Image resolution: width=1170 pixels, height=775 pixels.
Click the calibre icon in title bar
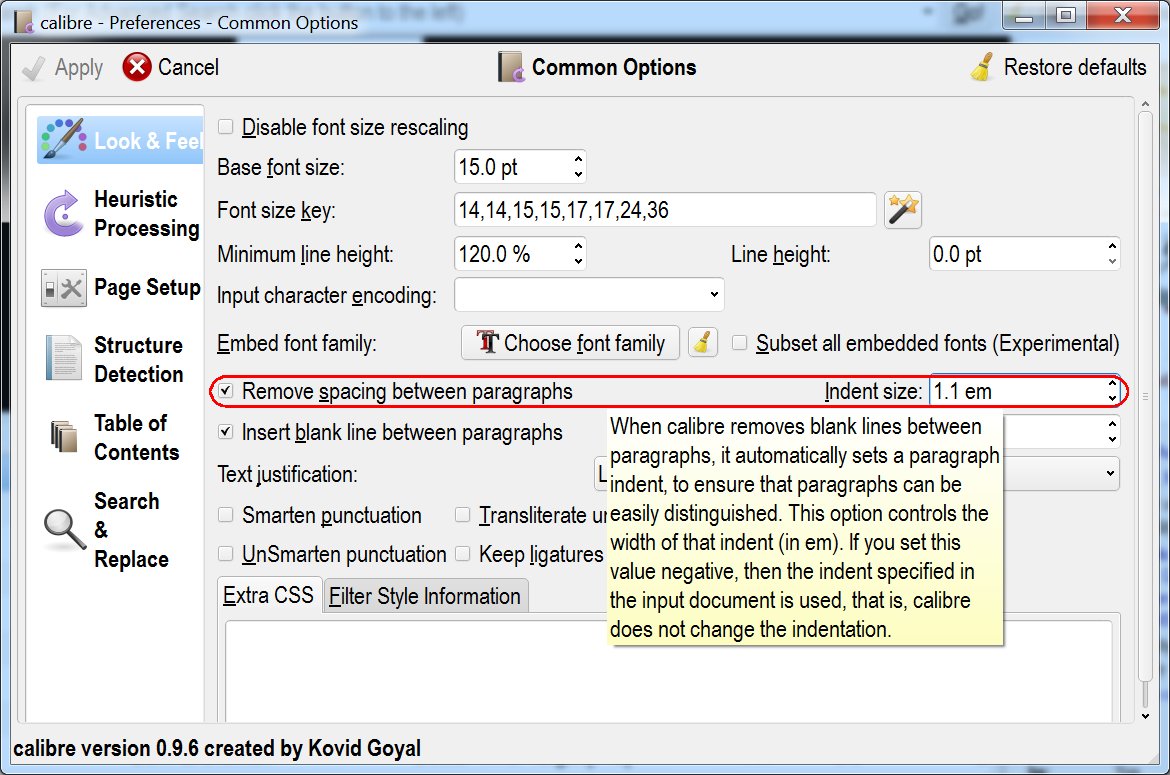[24, 22]
